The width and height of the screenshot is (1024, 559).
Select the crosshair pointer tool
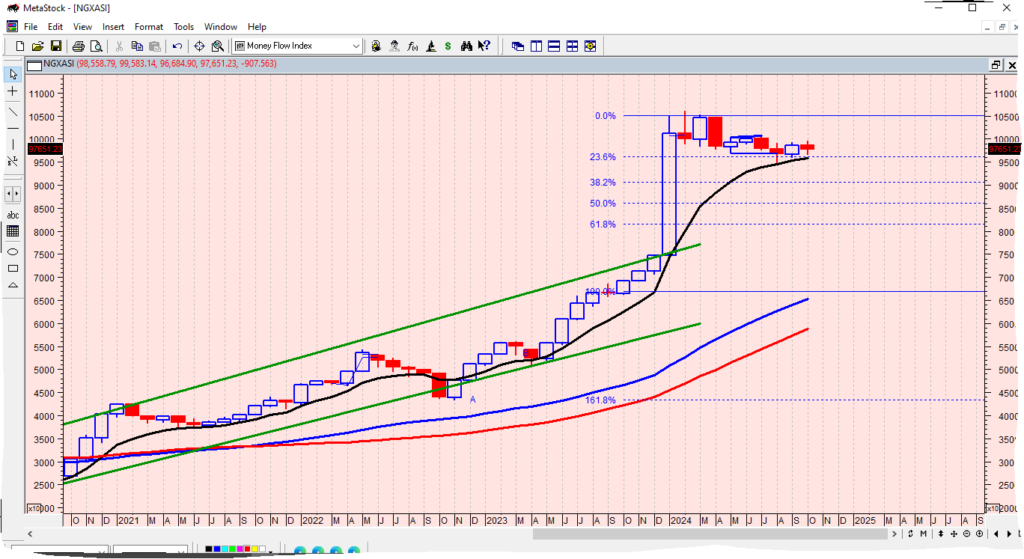[x=13, y=91]
